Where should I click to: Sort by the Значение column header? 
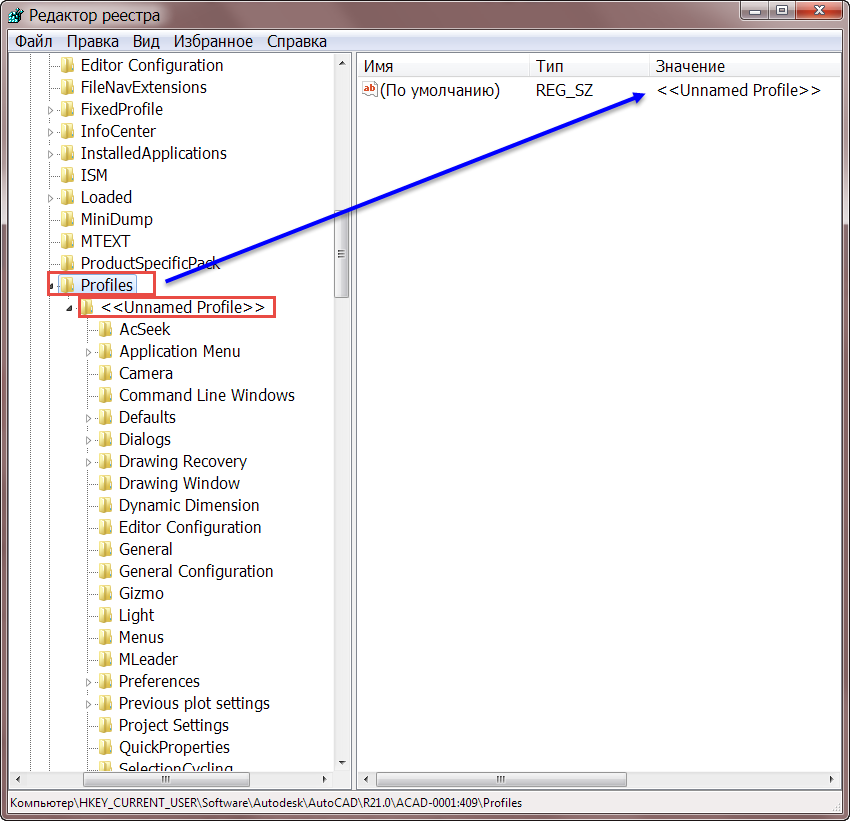(x=745, y=66)
